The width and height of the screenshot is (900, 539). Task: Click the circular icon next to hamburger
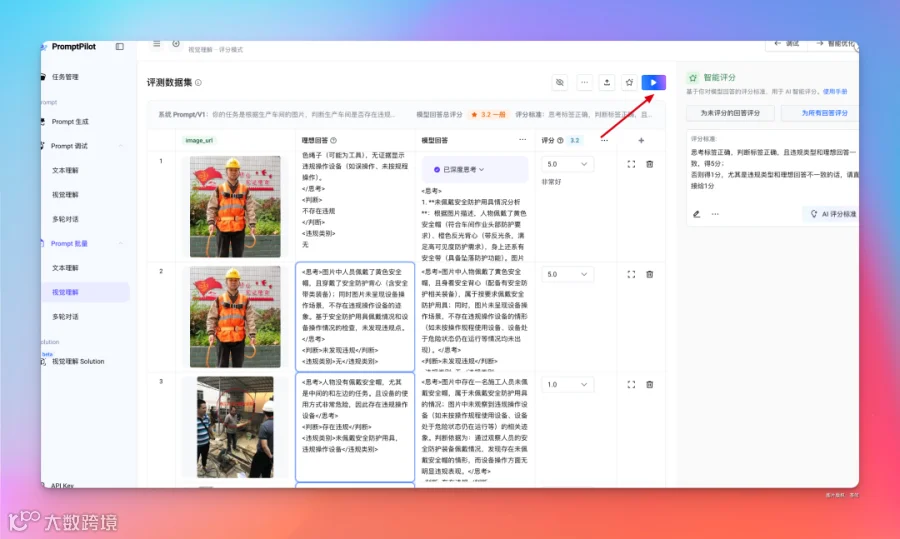coord(176,44)
